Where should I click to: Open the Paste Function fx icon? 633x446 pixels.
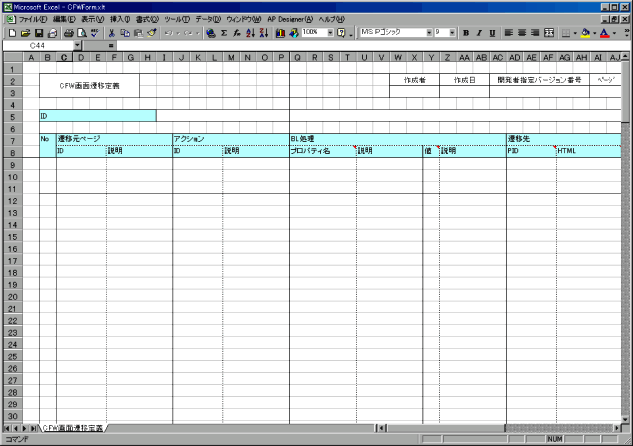click(x=237, y=33)
